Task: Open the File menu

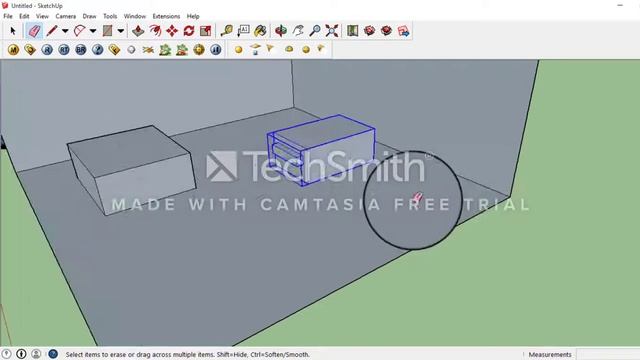Action: pos(8,16)
